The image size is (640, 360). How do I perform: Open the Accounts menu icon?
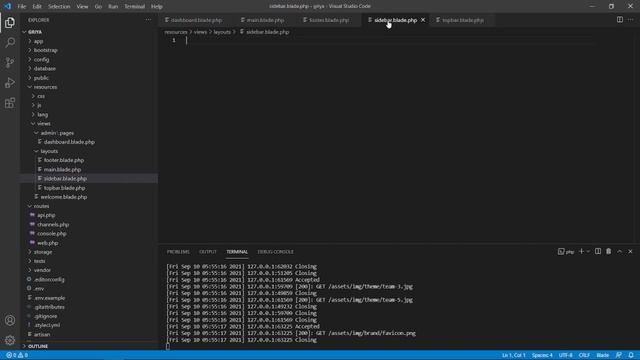click(x=10, y=320)
